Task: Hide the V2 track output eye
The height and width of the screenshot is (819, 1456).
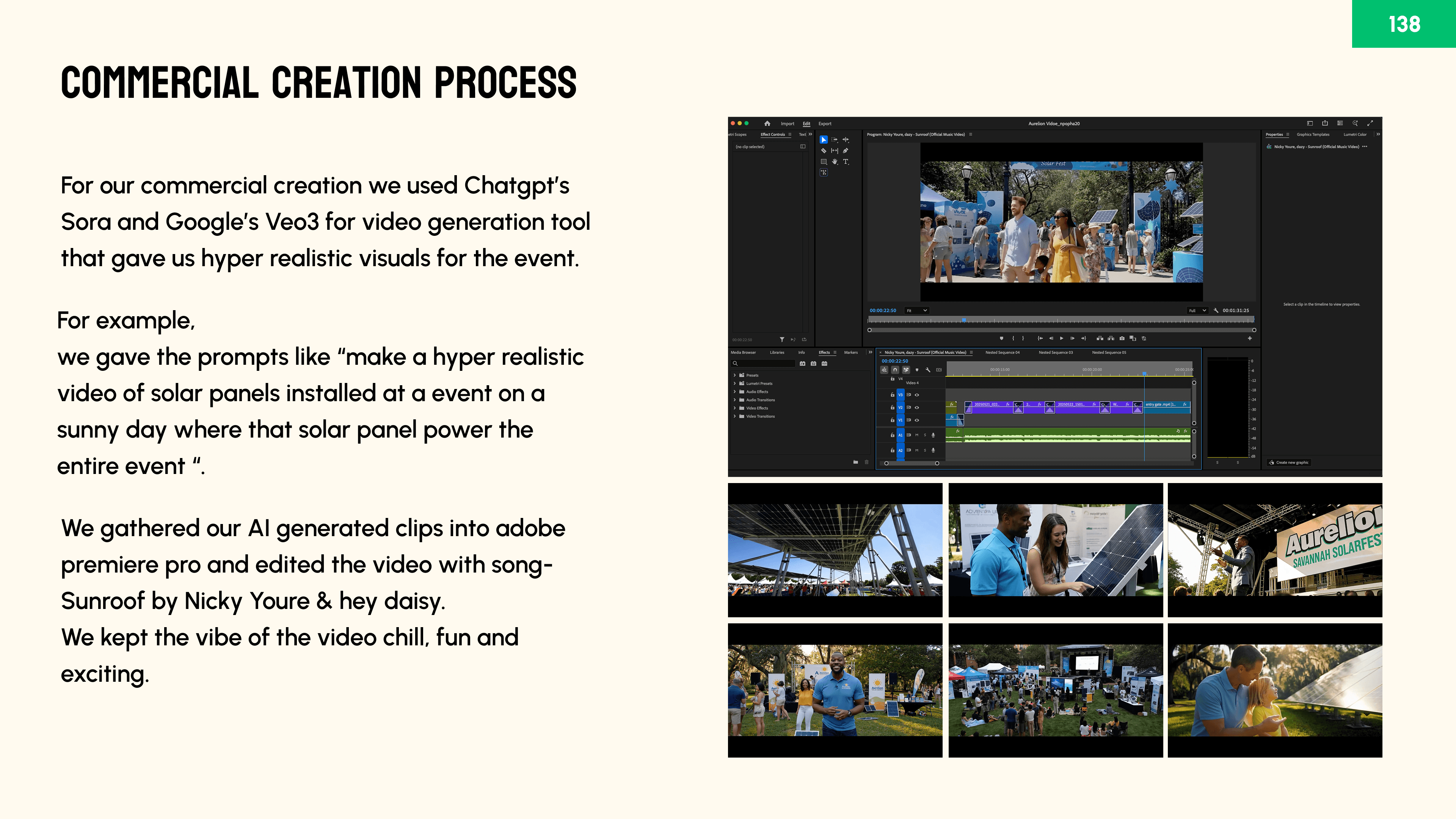Action: coord(917,408)
